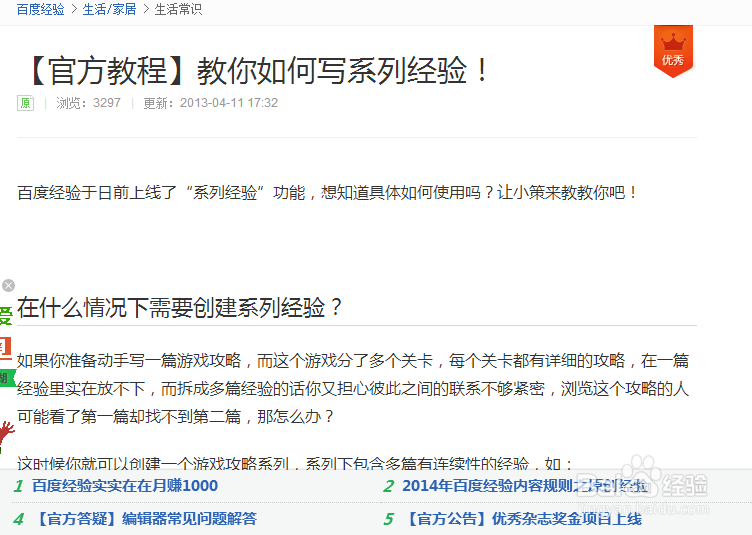752x535 pixels.
Task: Go to 生活/家居 breadcrumb category
Action: [109, 9]
